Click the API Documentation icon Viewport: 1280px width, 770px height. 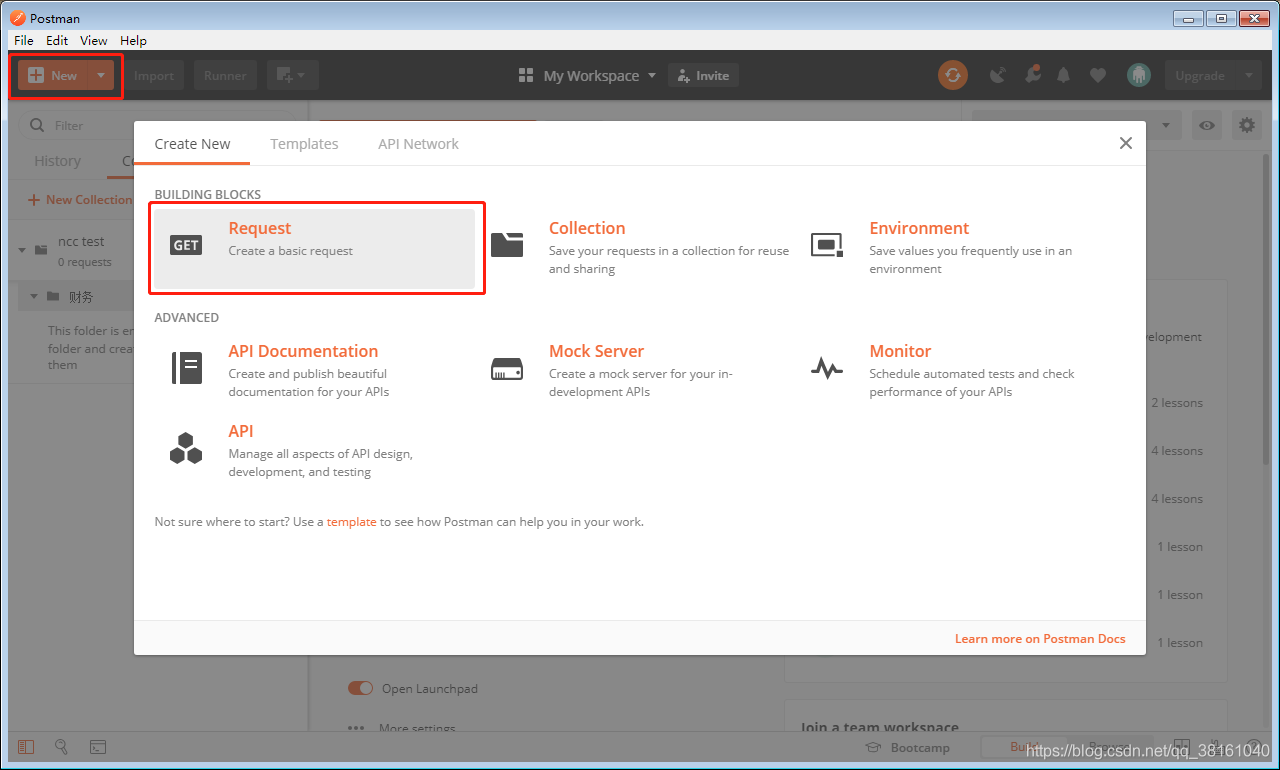point(186,368)
